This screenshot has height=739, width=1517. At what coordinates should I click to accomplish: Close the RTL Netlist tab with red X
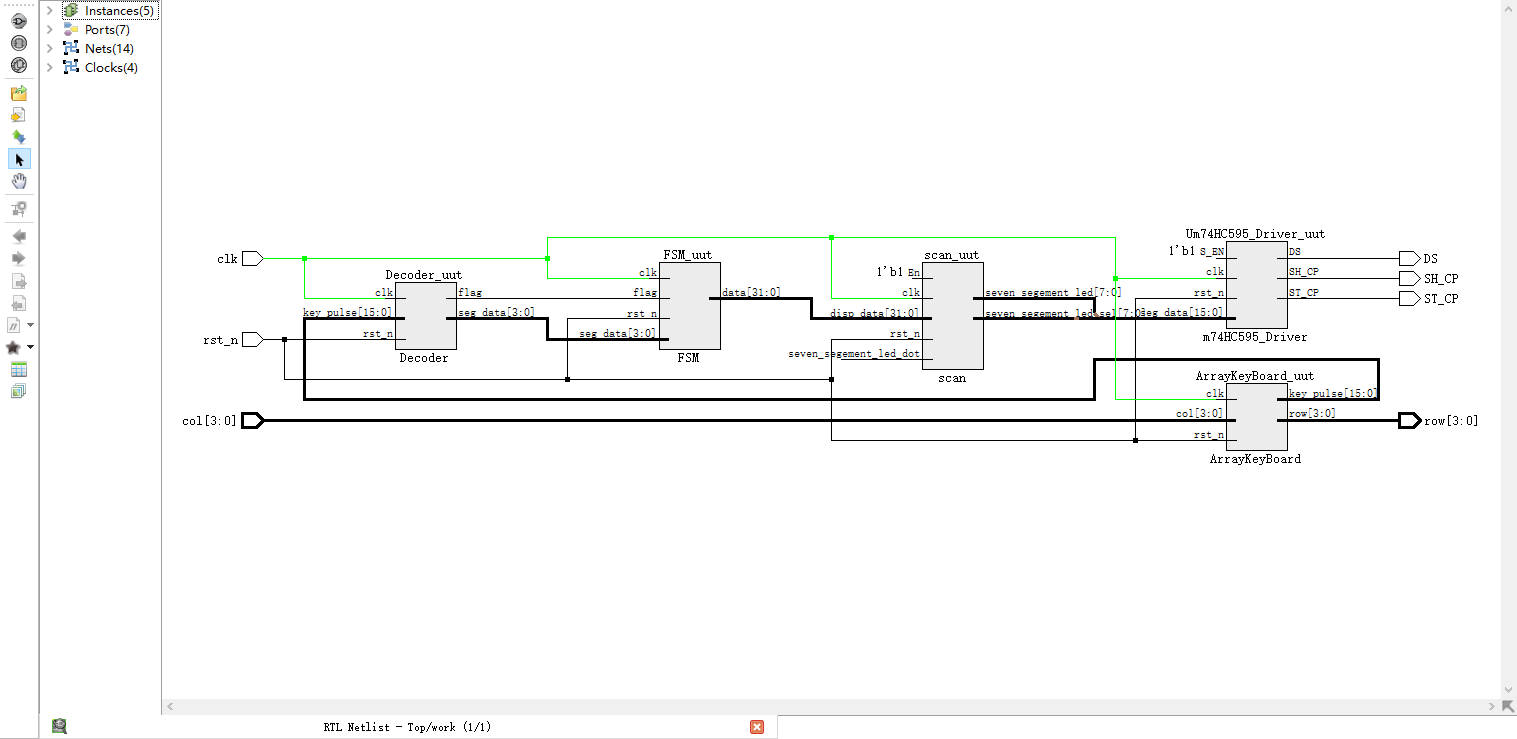[757, 727]
